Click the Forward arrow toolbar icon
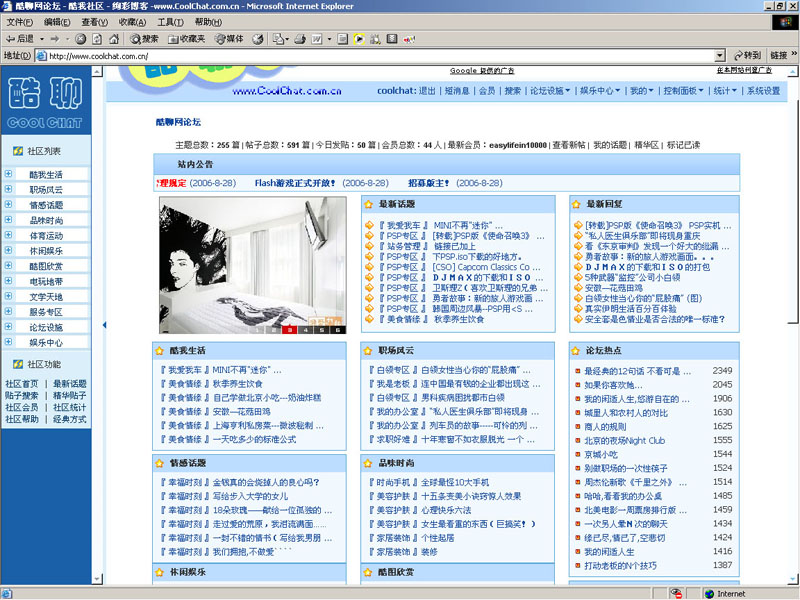800x600 pixels. click(x=55, y=39)
